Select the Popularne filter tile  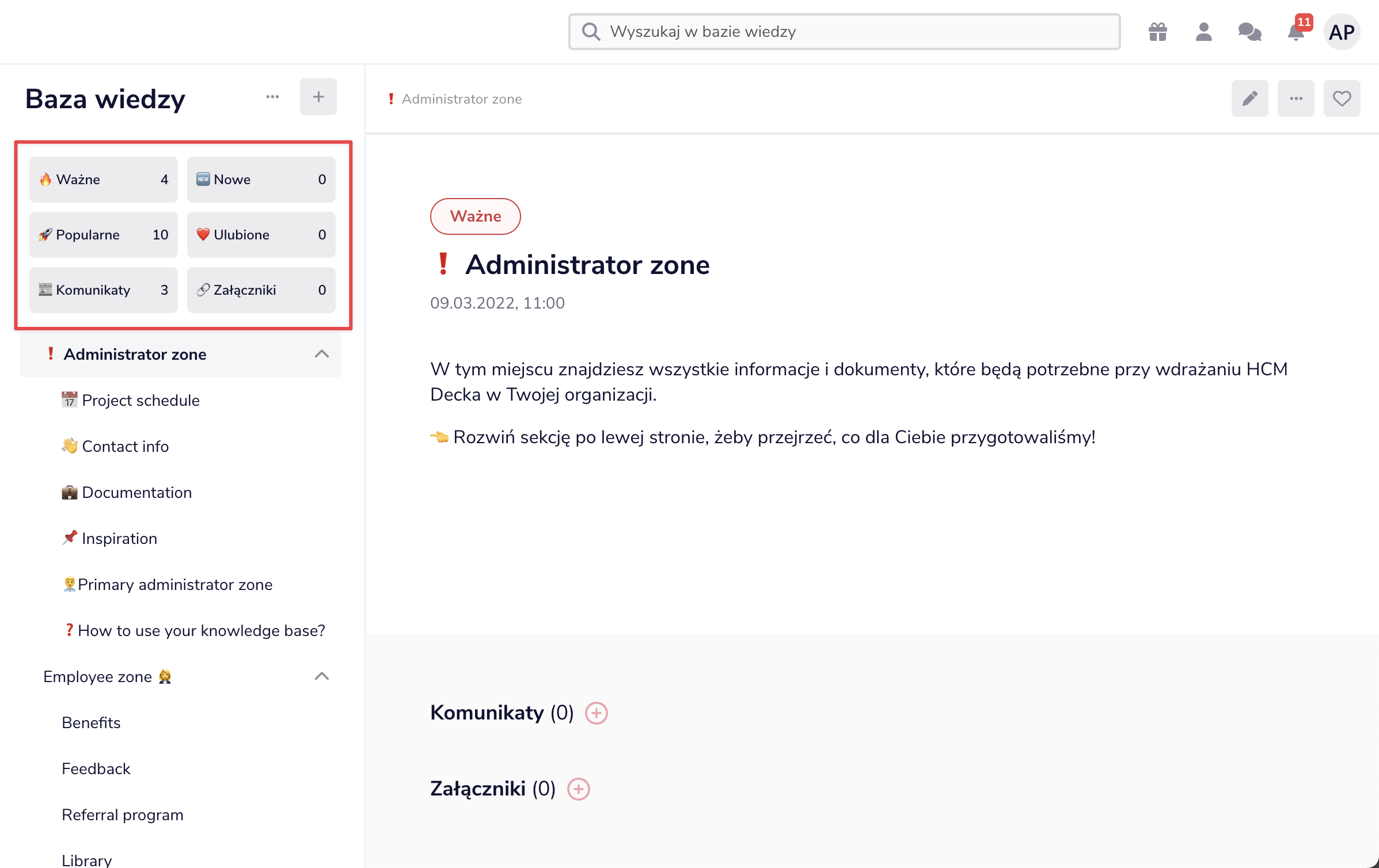click(104, 235)
